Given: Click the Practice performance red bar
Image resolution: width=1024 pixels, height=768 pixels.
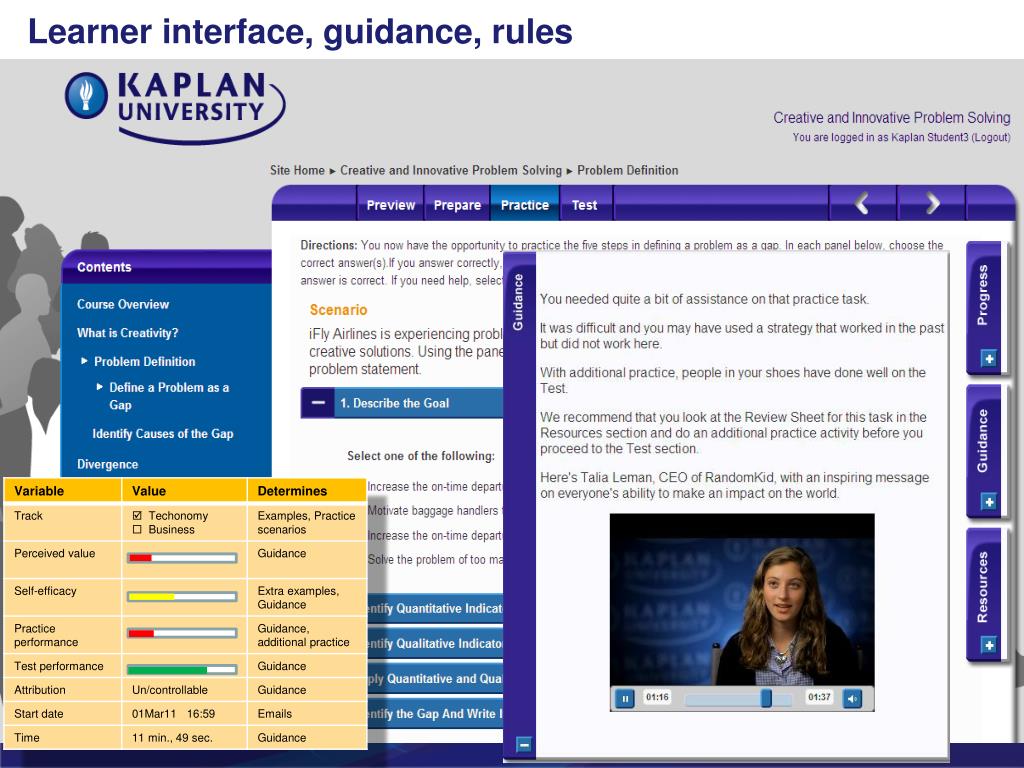Looking at the screenshot, I should [182, 633].
